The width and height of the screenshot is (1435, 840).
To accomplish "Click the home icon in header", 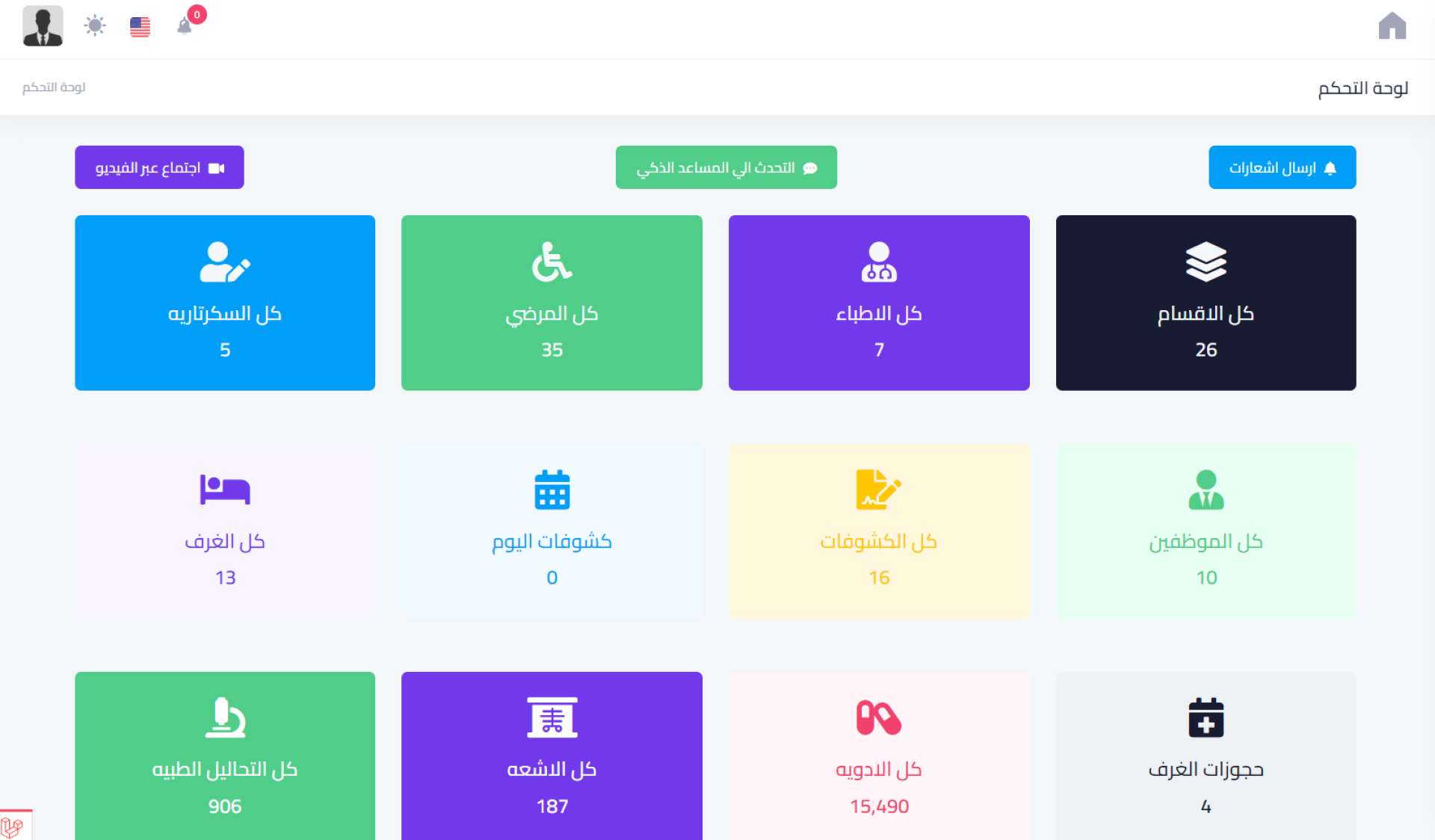I will 1392,26.
